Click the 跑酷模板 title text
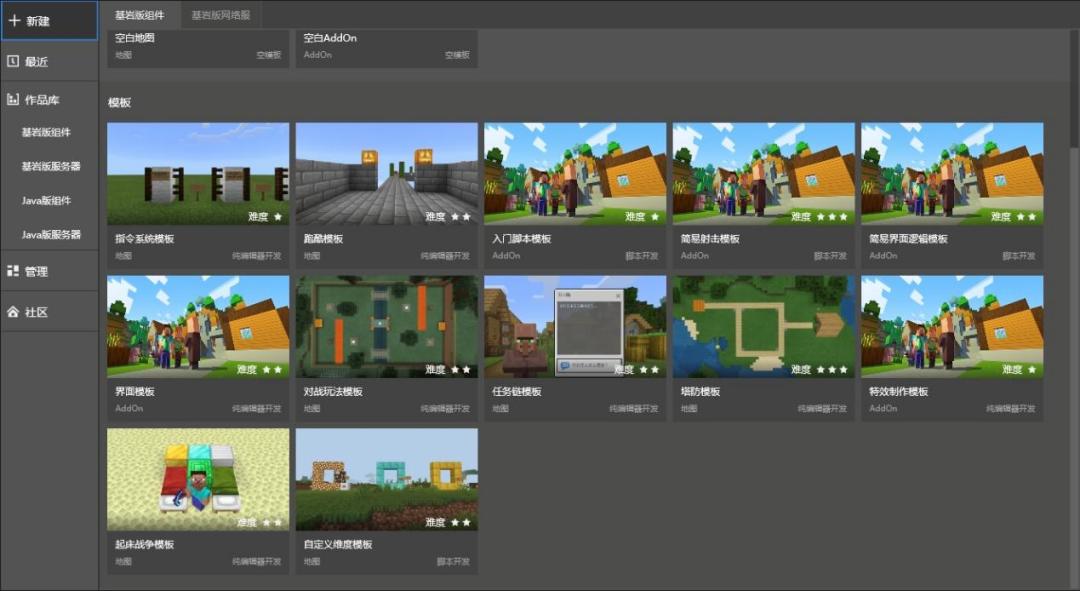Image resolution: width=1080 pixels, height=591 pixels. pyautogui.click(x=323, y=238)
